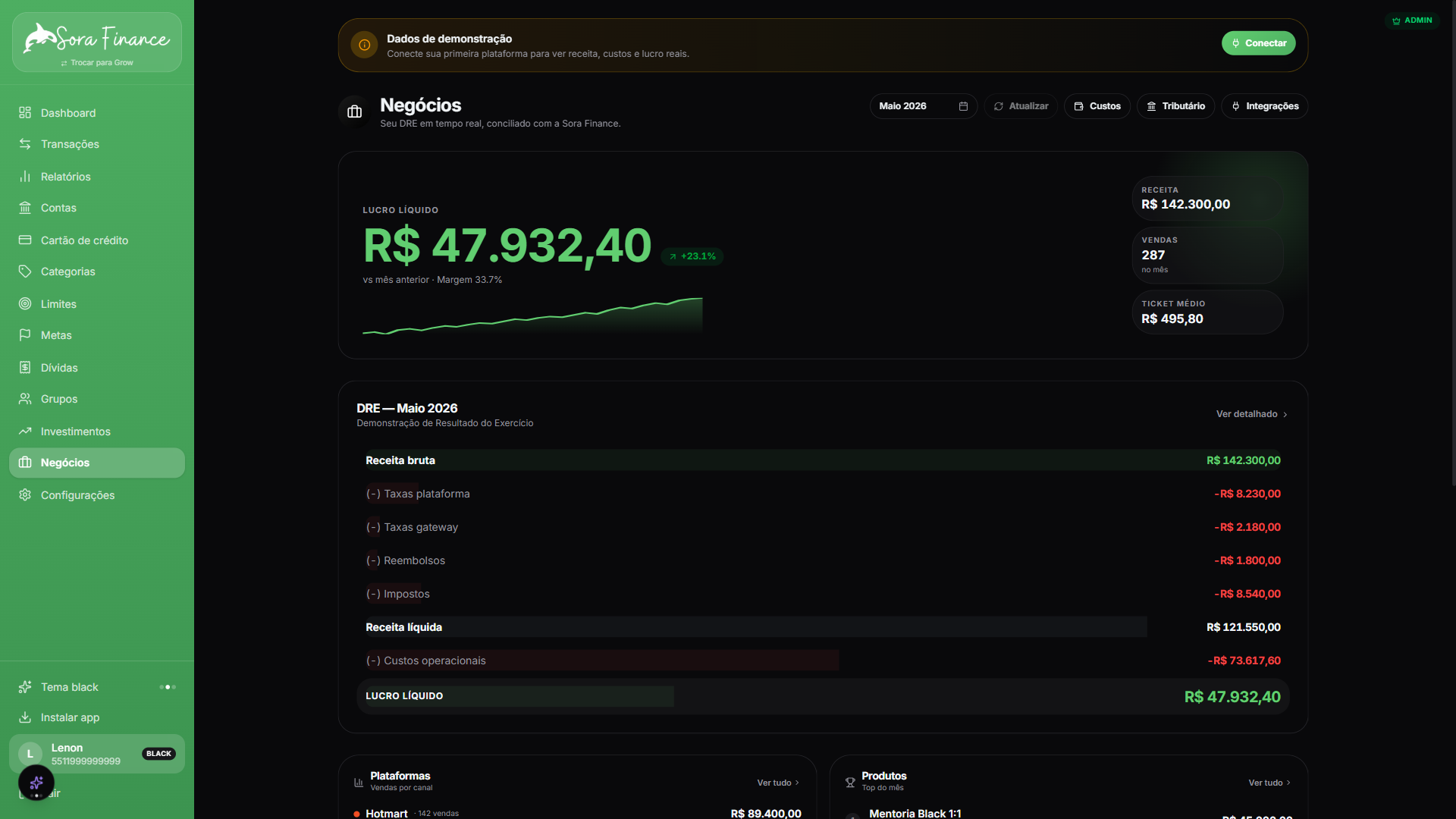The width and height of the screenshot is (1456, 819).
Task: Click the Taxas plataforma row
Action: point(823,494)
